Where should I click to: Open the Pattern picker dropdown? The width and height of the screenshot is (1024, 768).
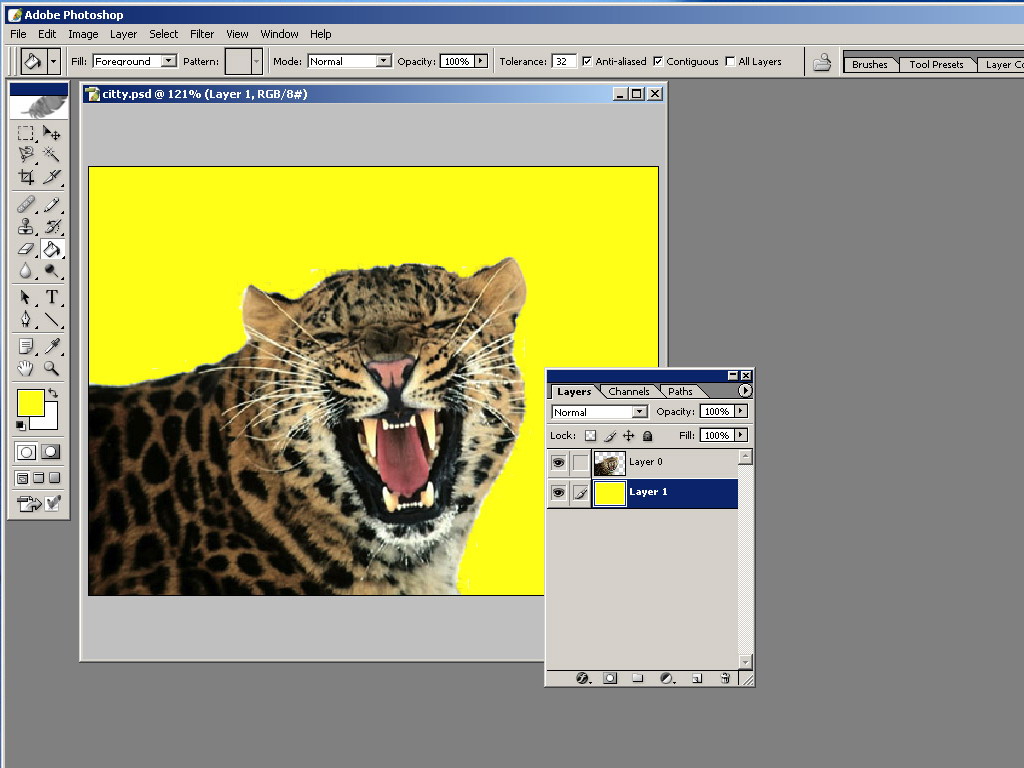[256, 61]
